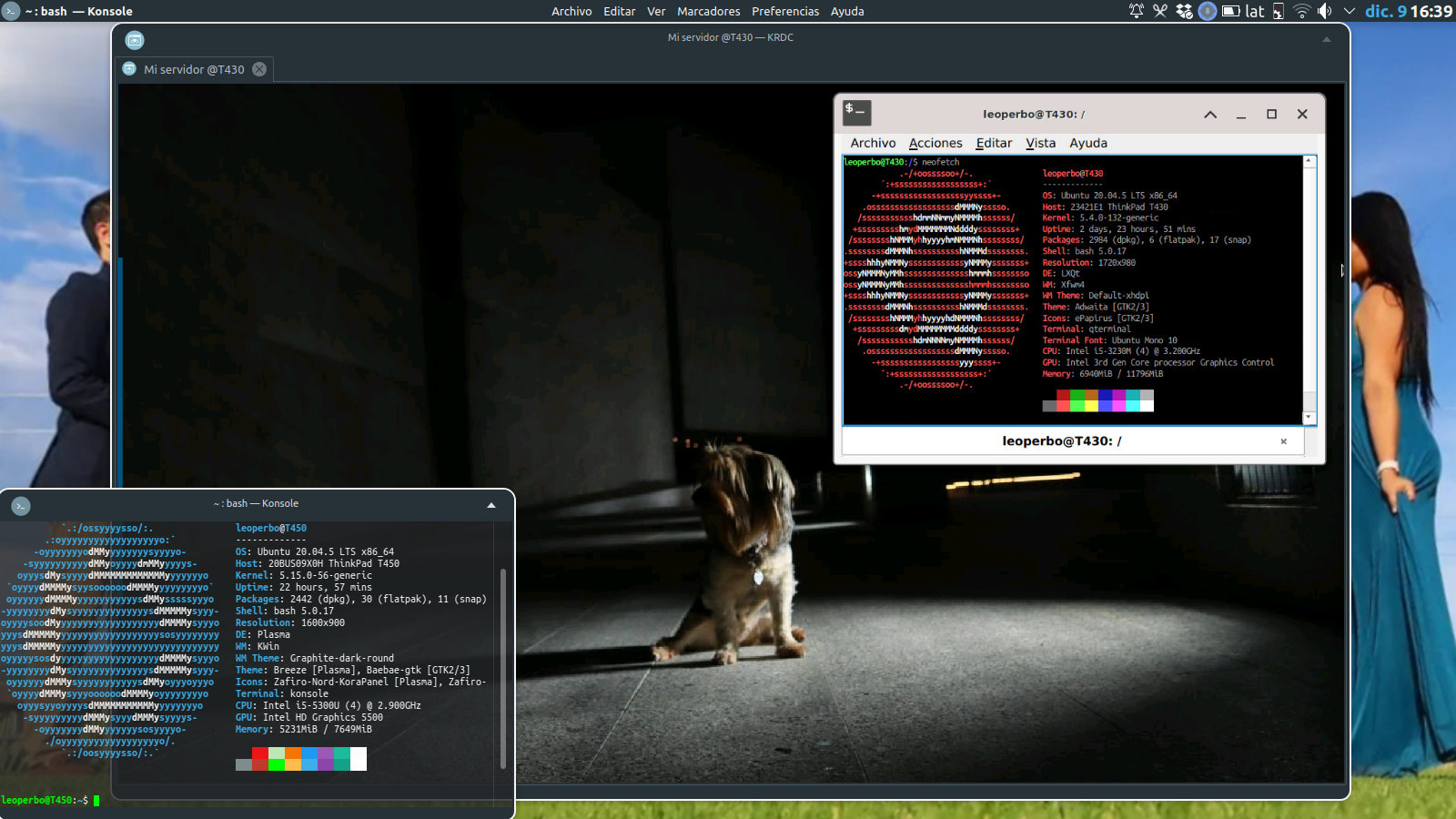This screenshot has height=819, width=1456.
Task: Open the notifications bell in system tray
Action: point(1137,11)
